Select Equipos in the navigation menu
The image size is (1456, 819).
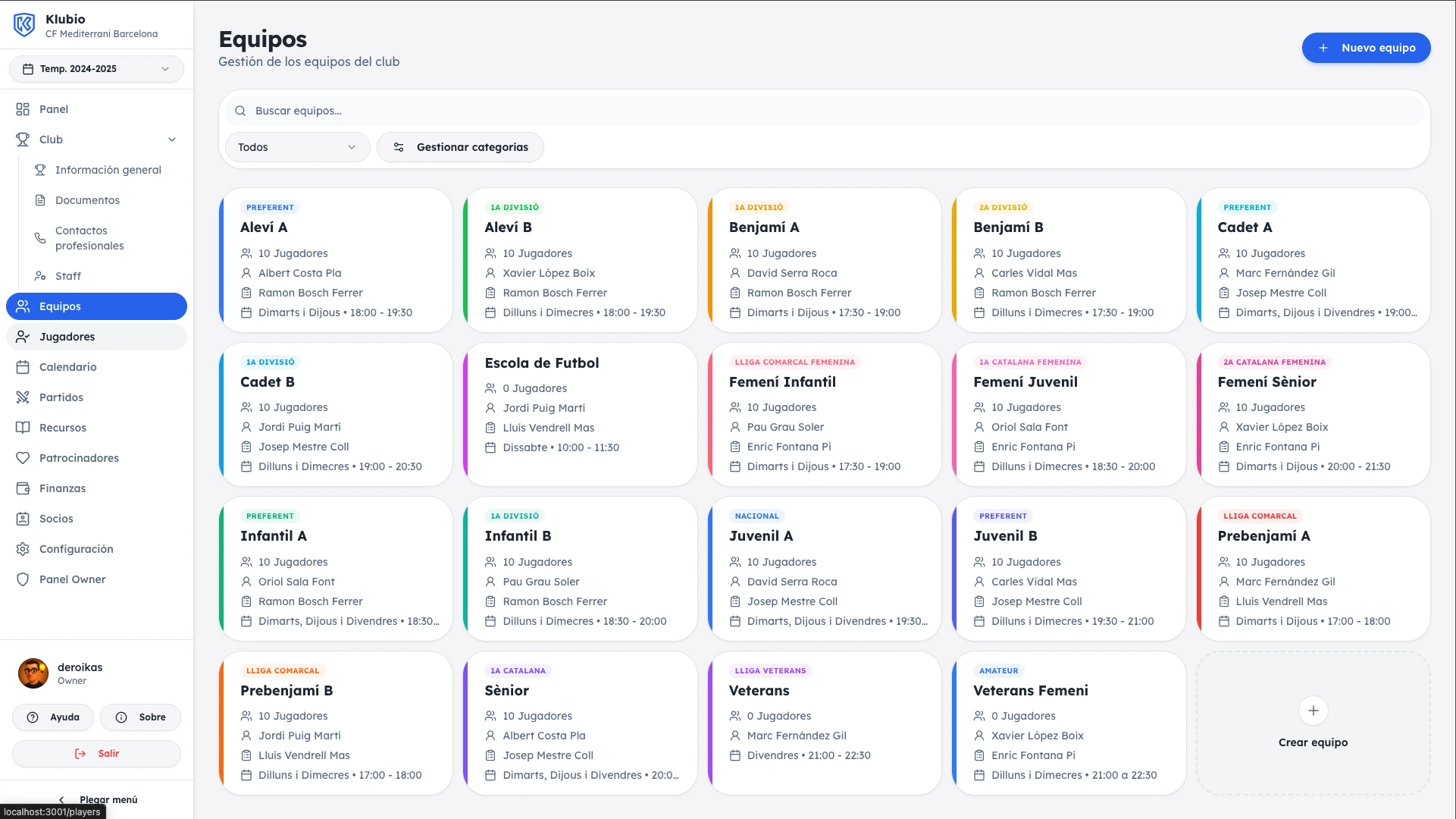(x=60, y=306)
